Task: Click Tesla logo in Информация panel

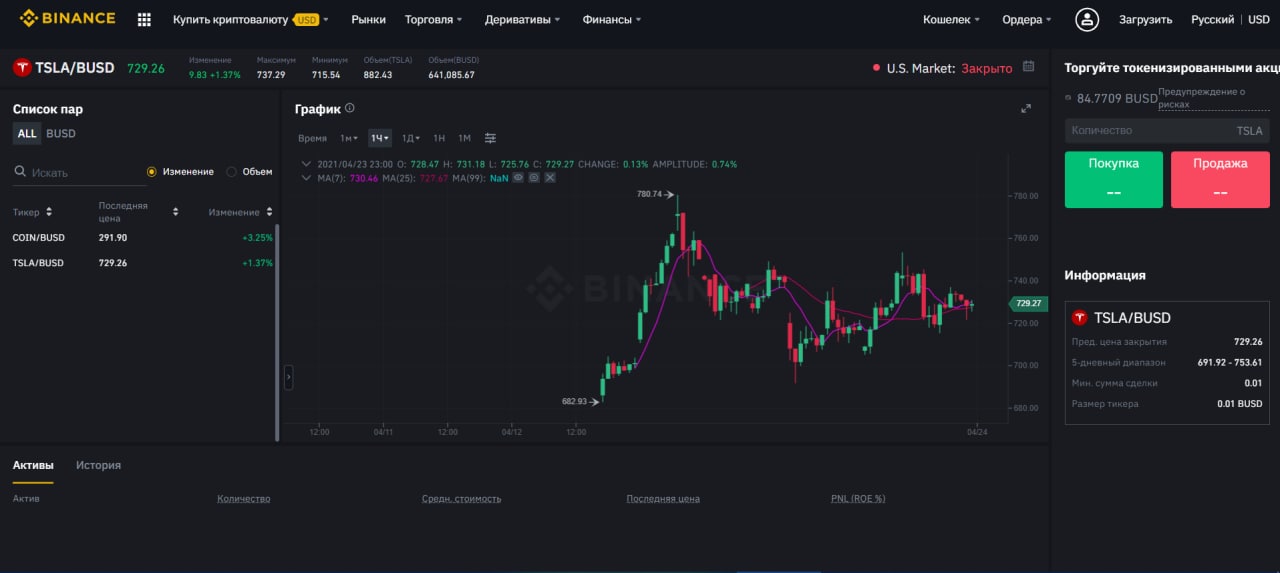Action: click(x=1080, y=317)
